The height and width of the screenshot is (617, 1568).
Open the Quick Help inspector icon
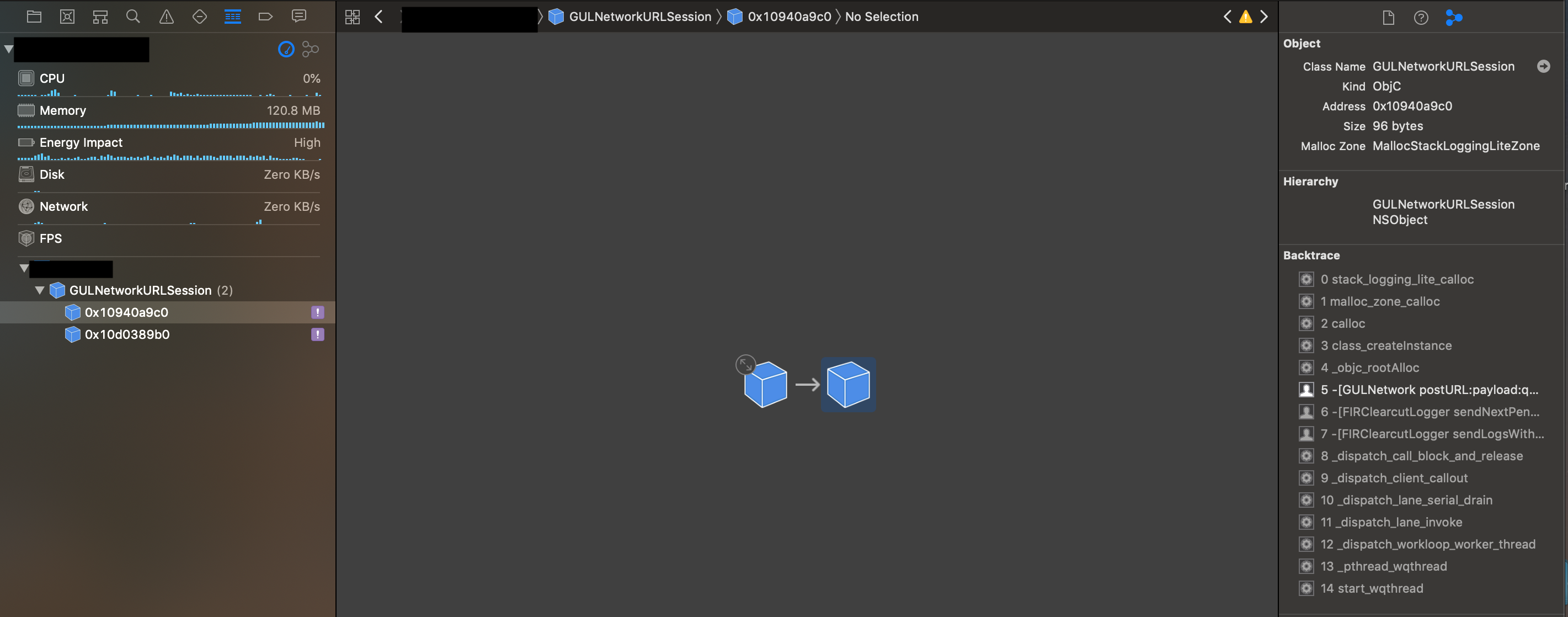tap(1421, 18)
